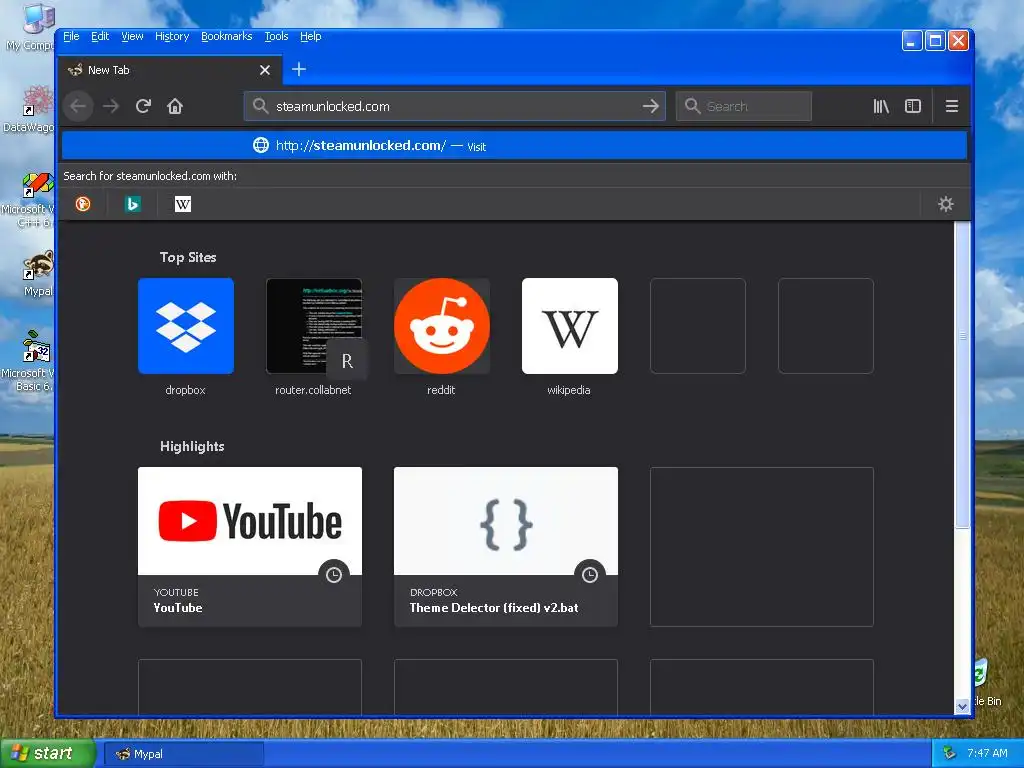
Task: Search with the Bing engine icon
Action: point(133,204)
